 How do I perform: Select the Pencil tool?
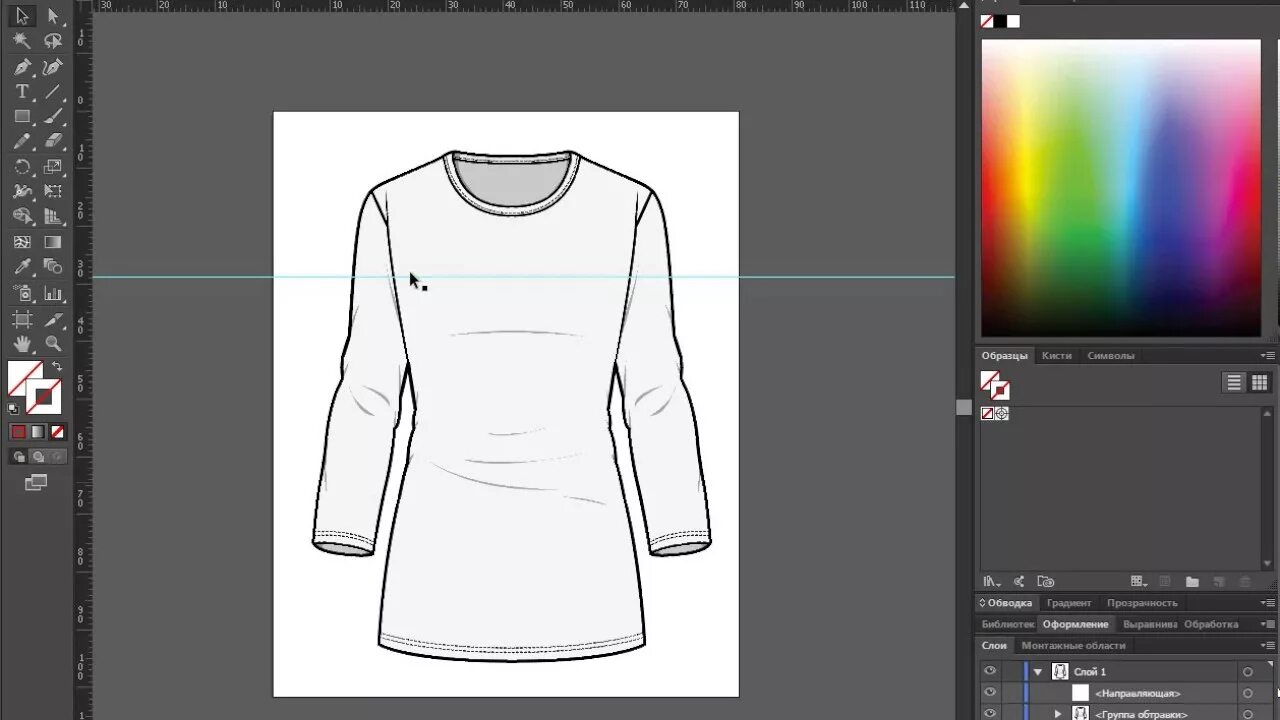coord(22,142)
